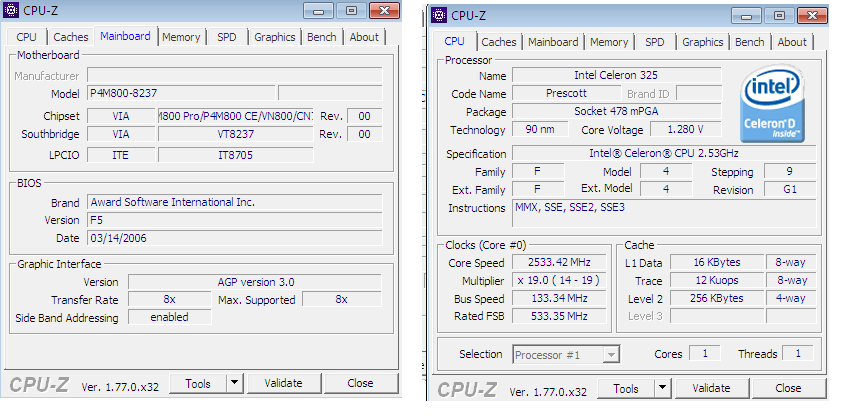Click the 533.35 MHz rated FSB value

[x=559, y=316]
